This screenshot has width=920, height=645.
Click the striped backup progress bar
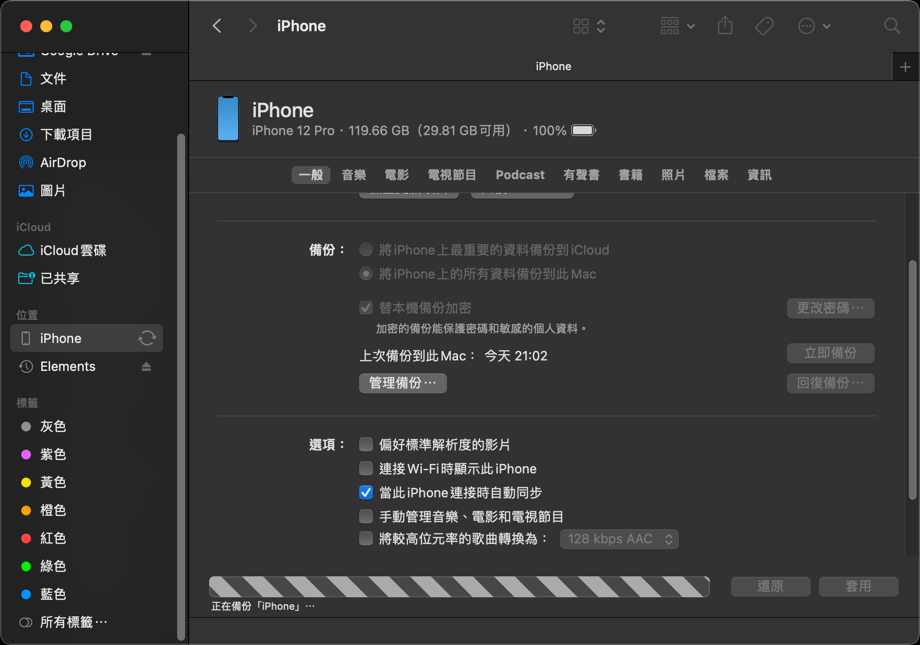pos(459,586)
